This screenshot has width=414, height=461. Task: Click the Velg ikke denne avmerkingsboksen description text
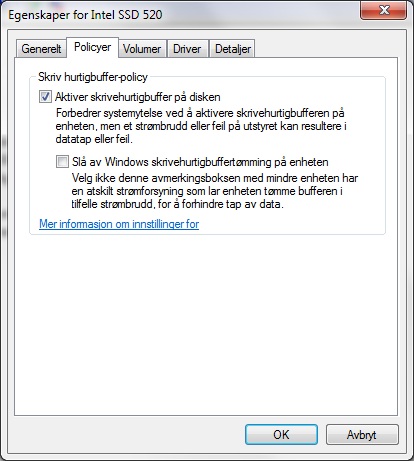click(215, 191)
